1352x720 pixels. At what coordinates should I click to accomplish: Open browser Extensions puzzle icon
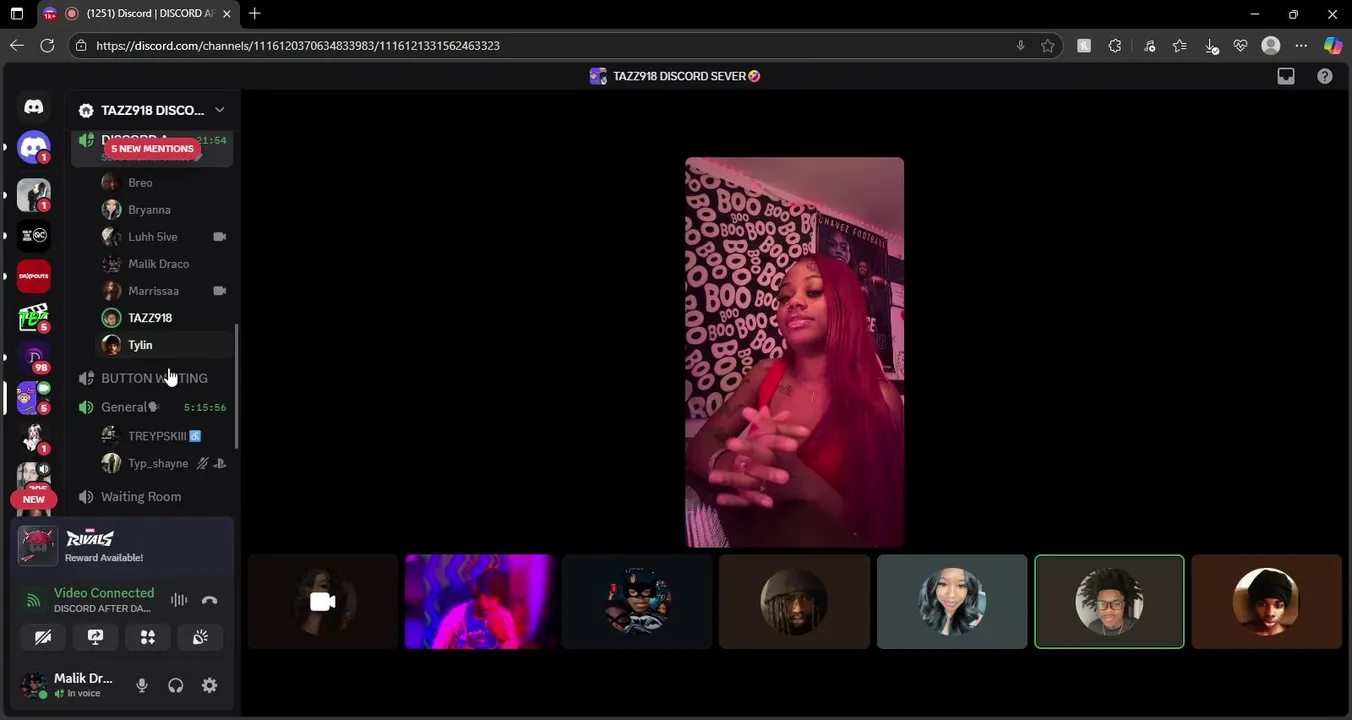click(x=1115, y=45)
